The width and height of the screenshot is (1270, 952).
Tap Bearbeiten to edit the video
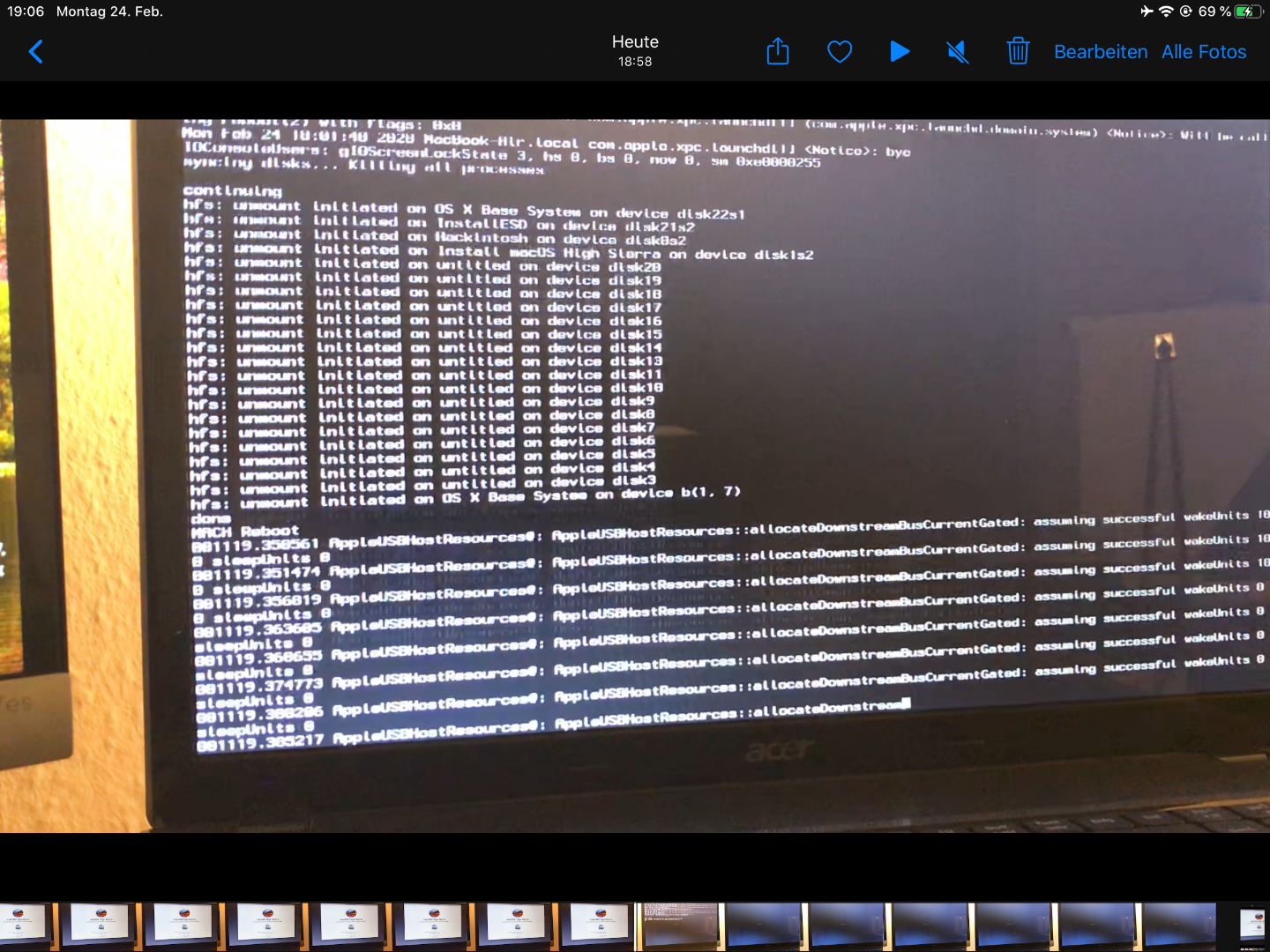click(1101, 52)
